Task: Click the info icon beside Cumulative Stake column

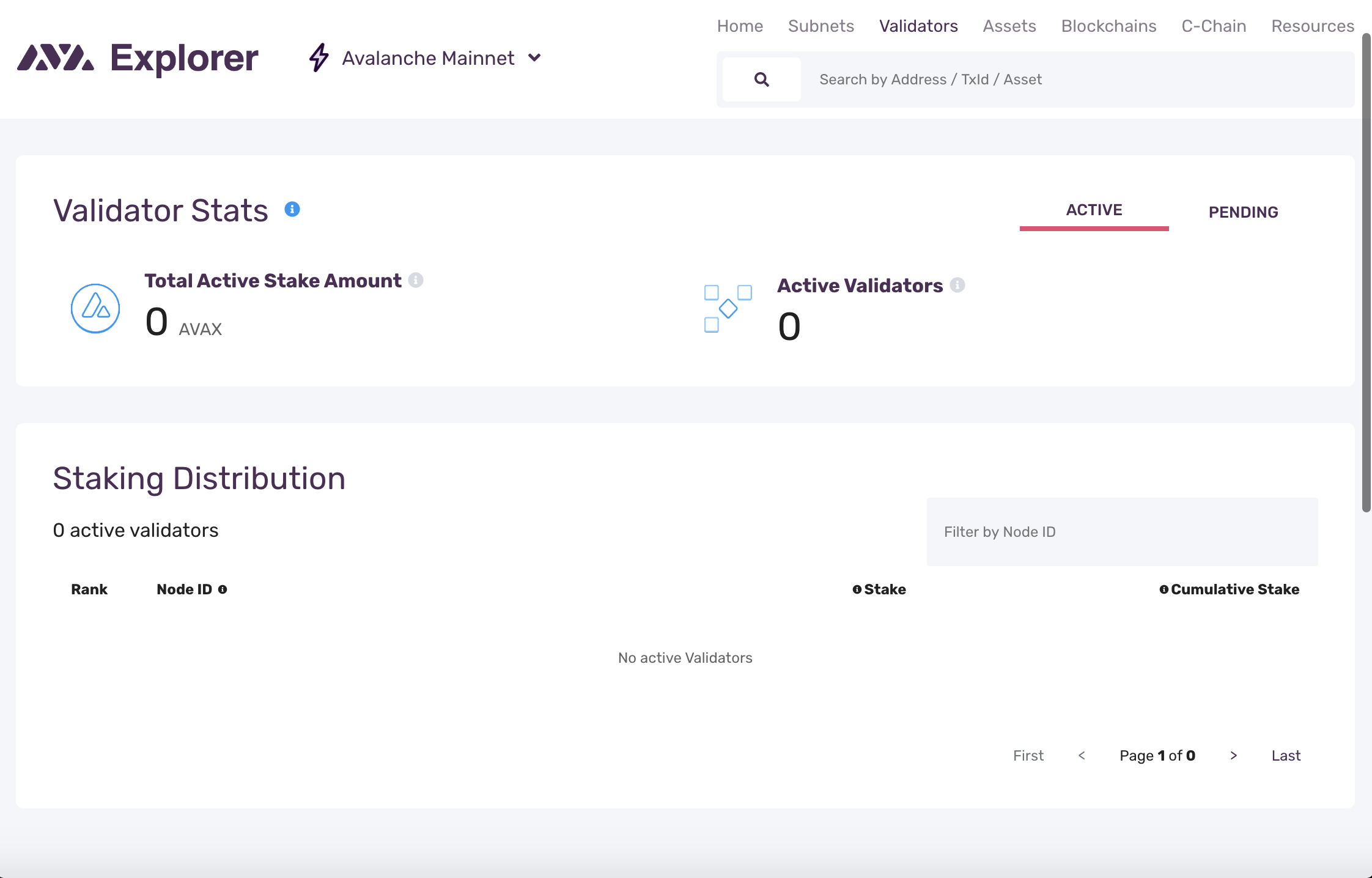Action: pos(1164,589)
